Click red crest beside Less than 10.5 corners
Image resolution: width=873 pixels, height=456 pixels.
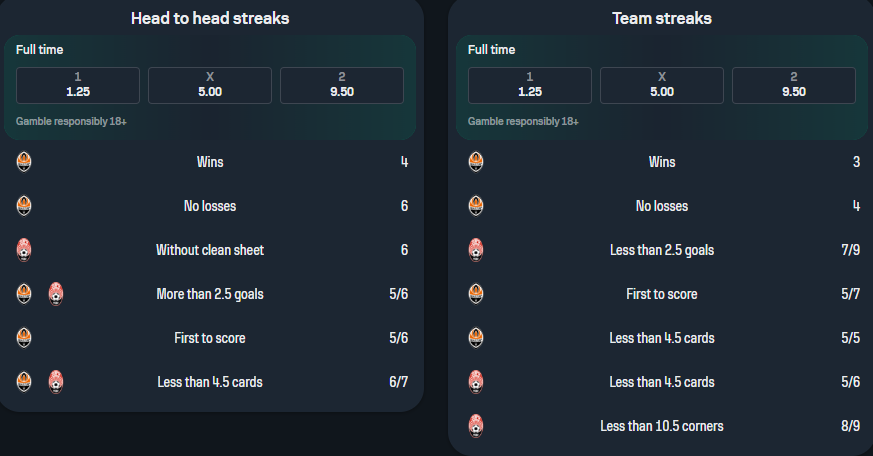tap(477, 426)
